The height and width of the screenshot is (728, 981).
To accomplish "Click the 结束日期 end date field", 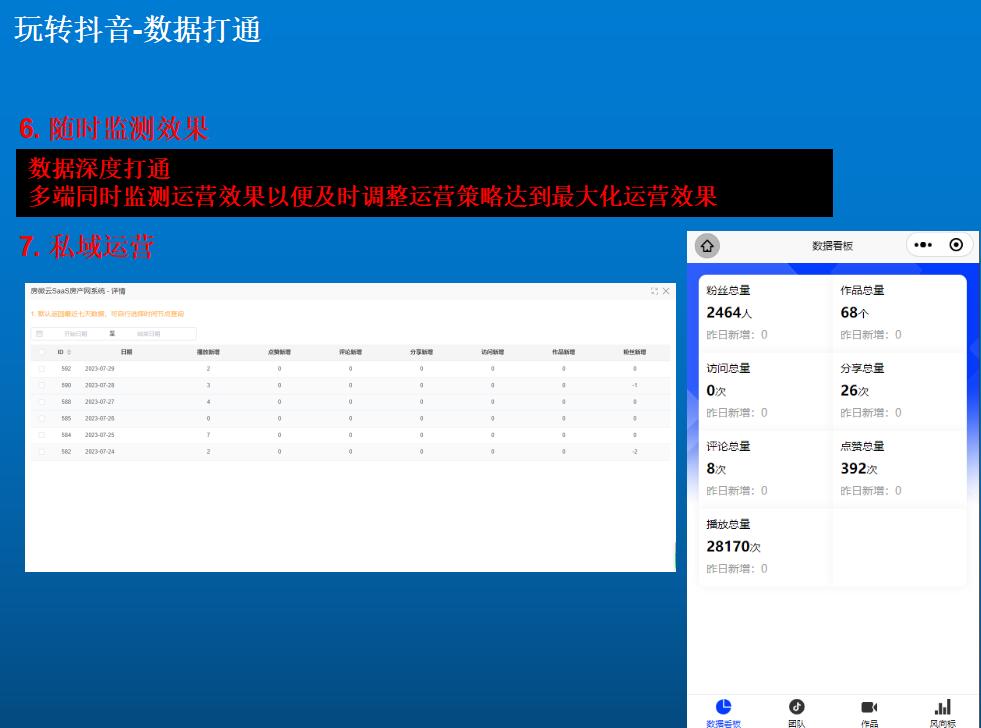I will [x=148, y=334].
